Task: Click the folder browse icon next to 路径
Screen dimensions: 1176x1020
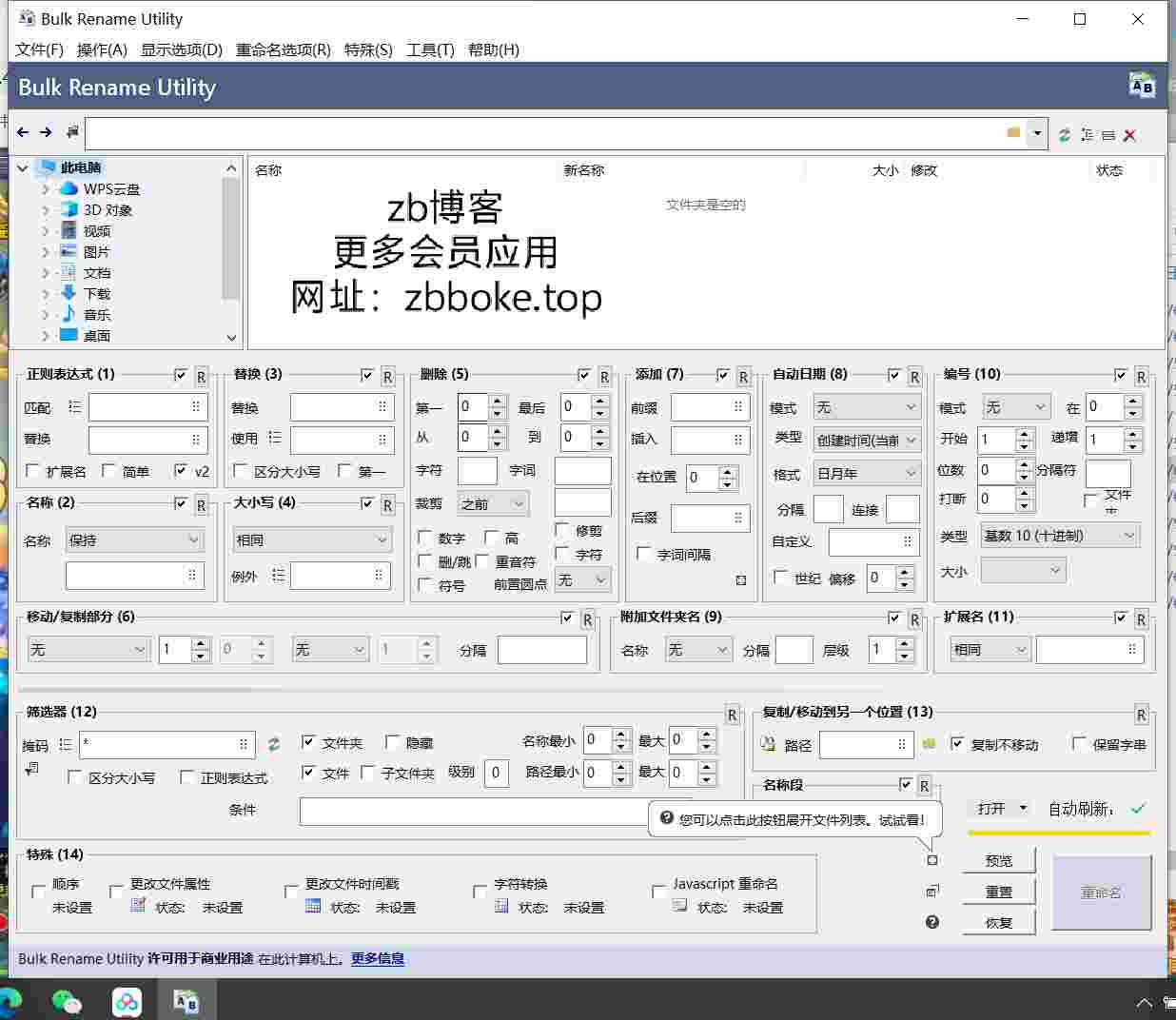Action: pos(930,744)
